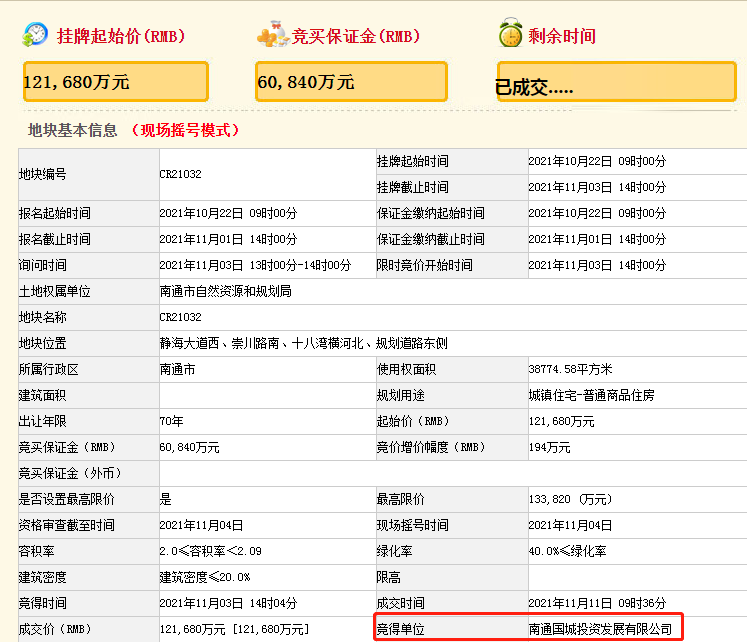Click the 最高限价 value 133,820（万元）
The height and width of the screenshot is (642, 747).
570,499
